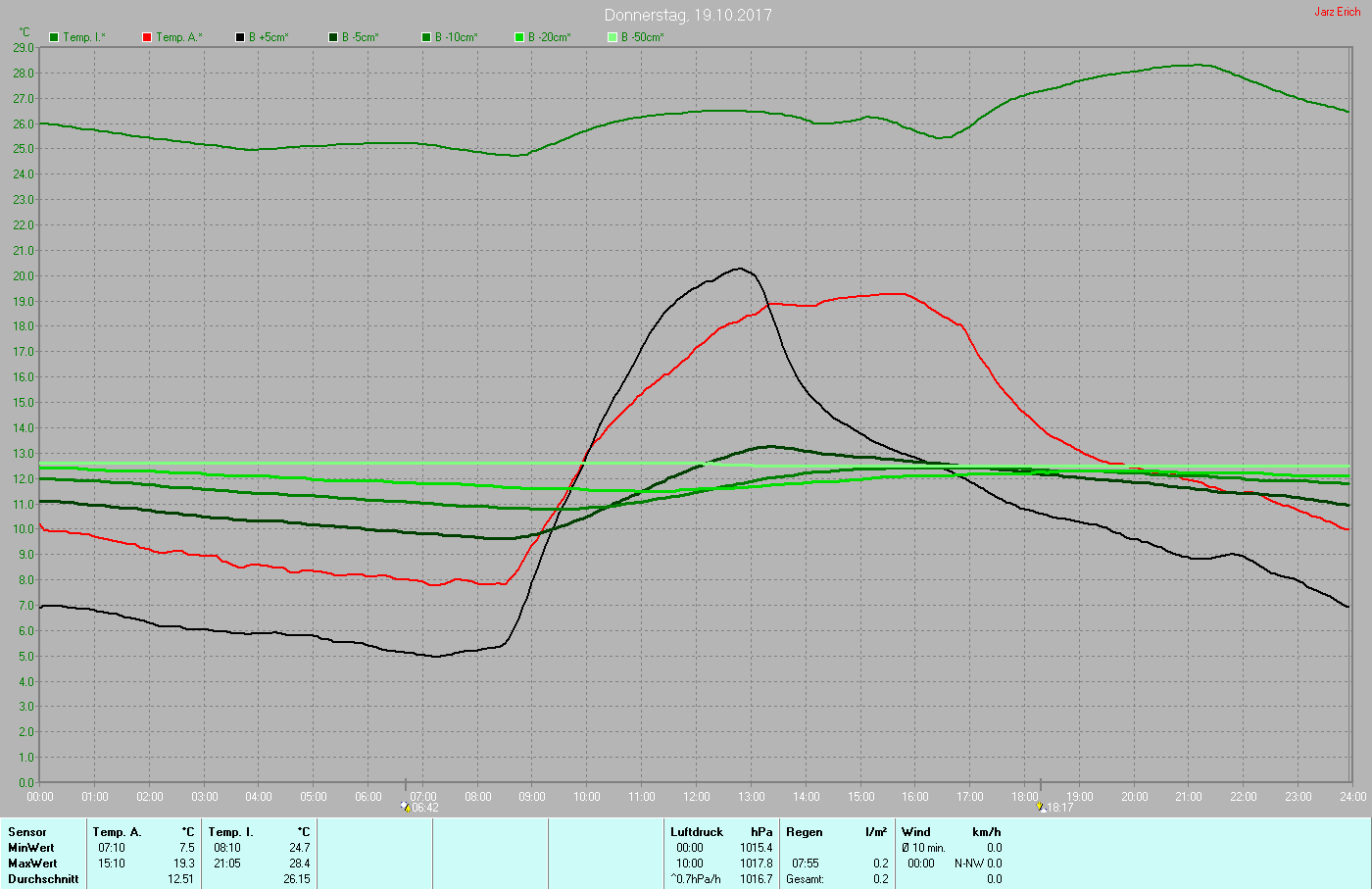The image size is (1372, 889).
Task: Click the Wind column header
Action: [x=916, y=832]
